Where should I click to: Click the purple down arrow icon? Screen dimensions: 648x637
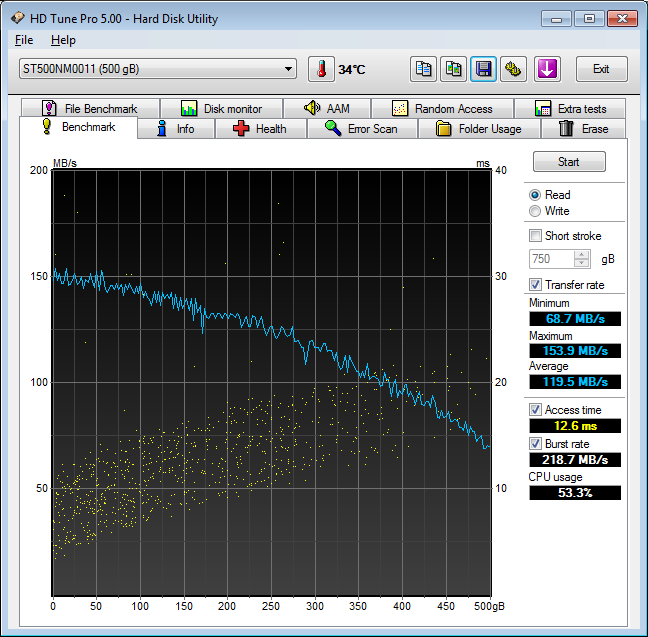click(548, 69)
